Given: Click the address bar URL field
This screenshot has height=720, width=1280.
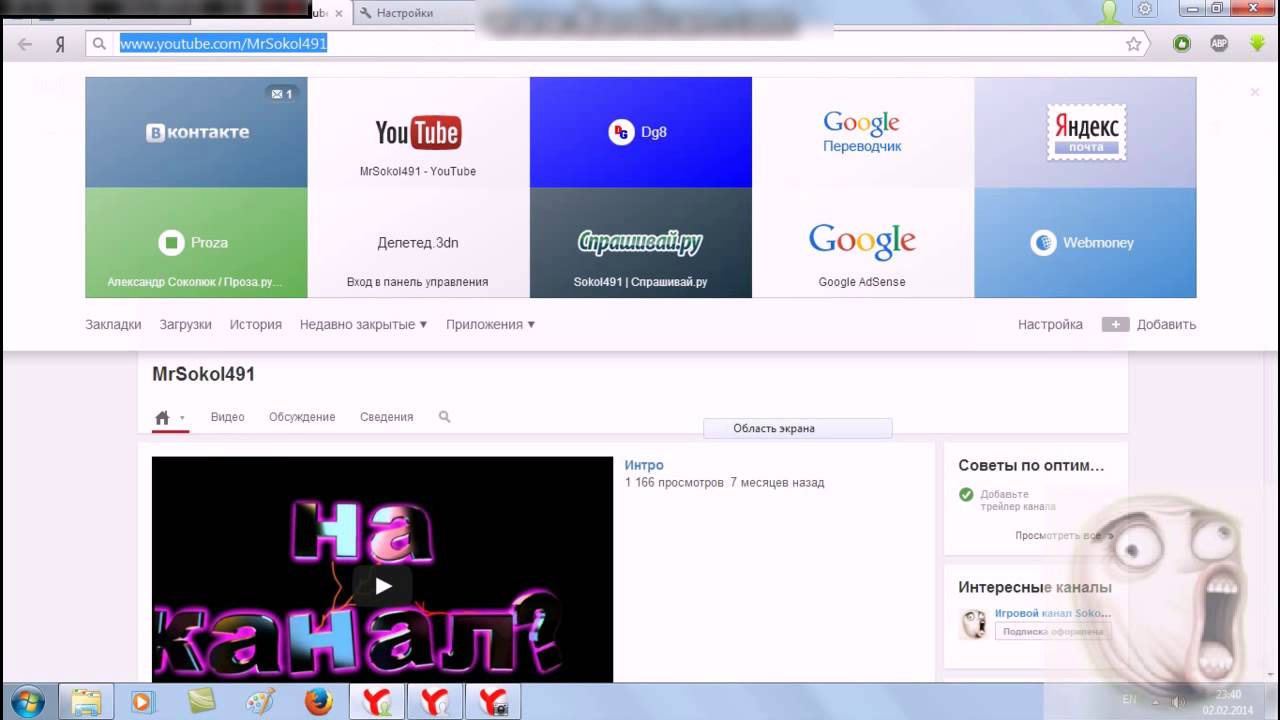Looking at the screenshot, I should [618, 44].
